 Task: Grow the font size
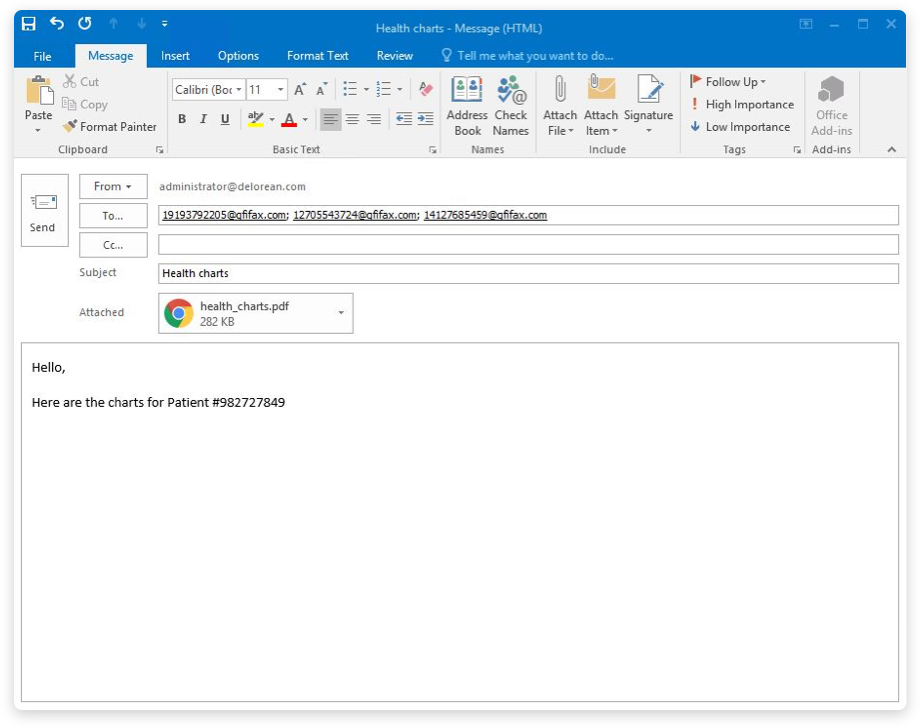point(299,90)
